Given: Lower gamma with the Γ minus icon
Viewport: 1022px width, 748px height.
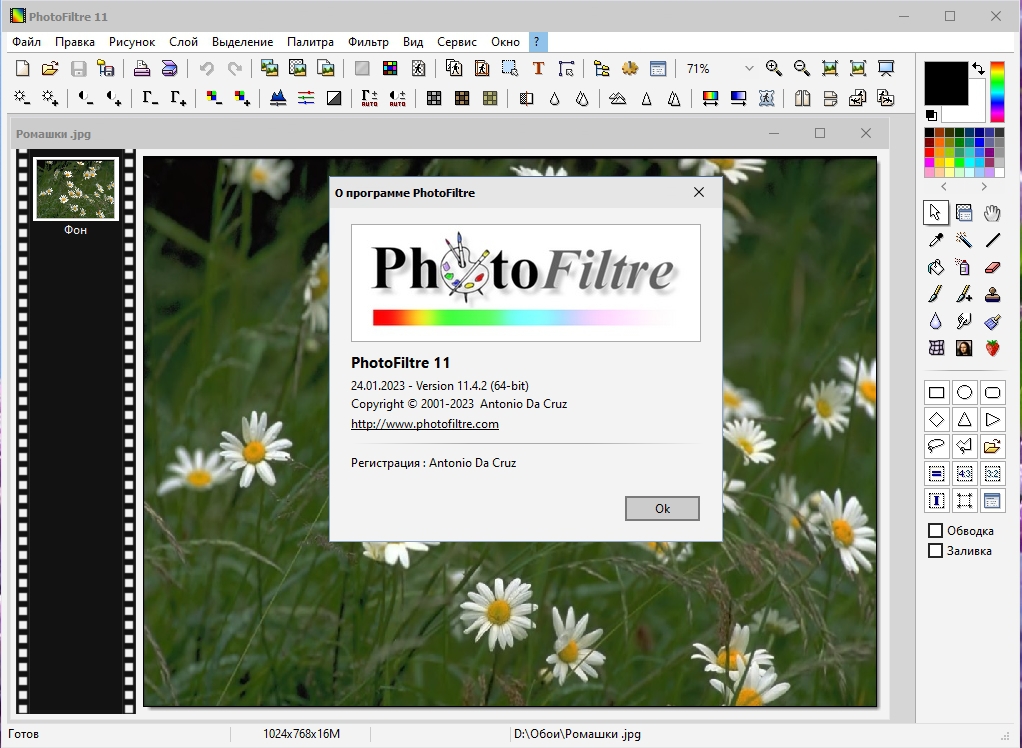Looking at the screenshot, I should (150, 98).
